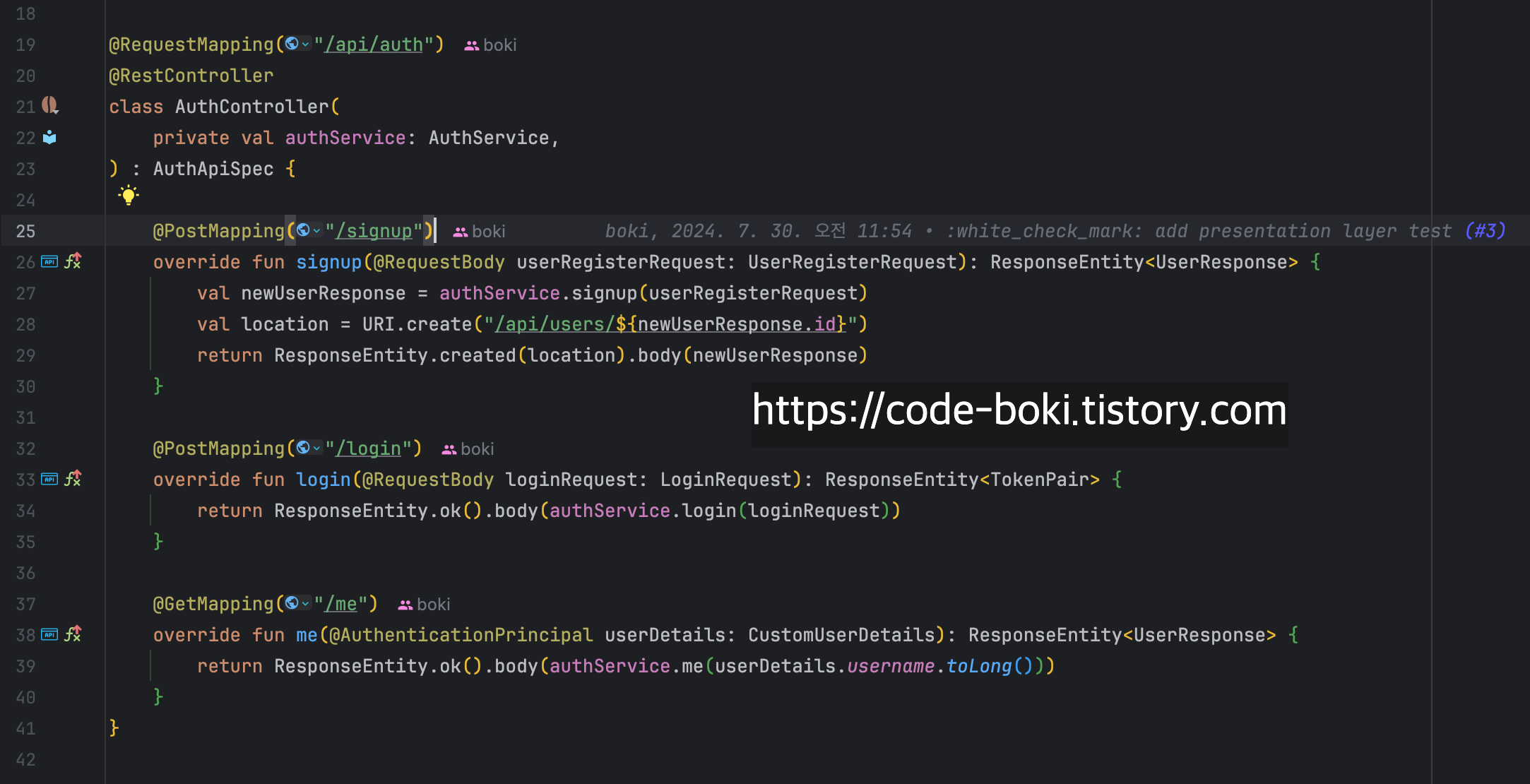1530x784 pixels.
Task: Follow the /api/users/ URL path in line 28
Action: [555, 324]
